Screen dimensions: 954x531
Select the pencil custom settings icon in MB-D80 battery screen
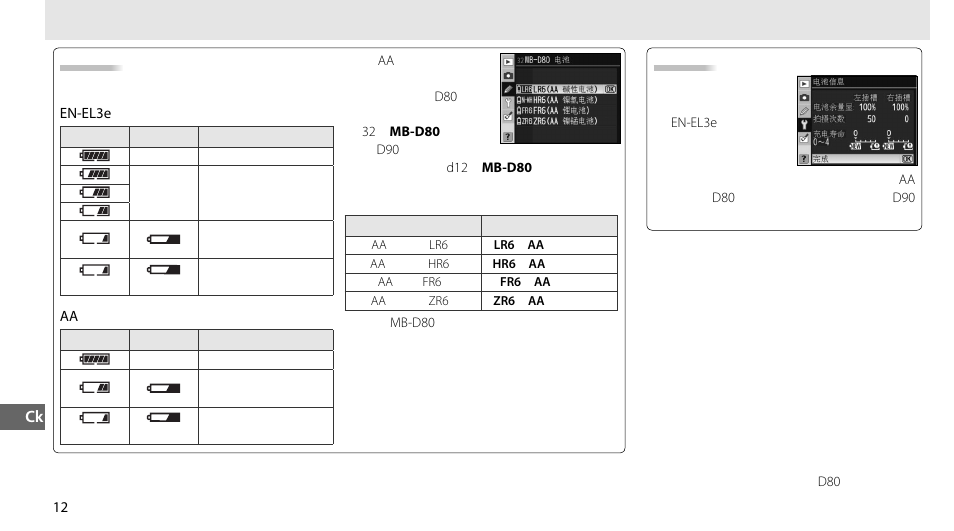coord(508,89)
